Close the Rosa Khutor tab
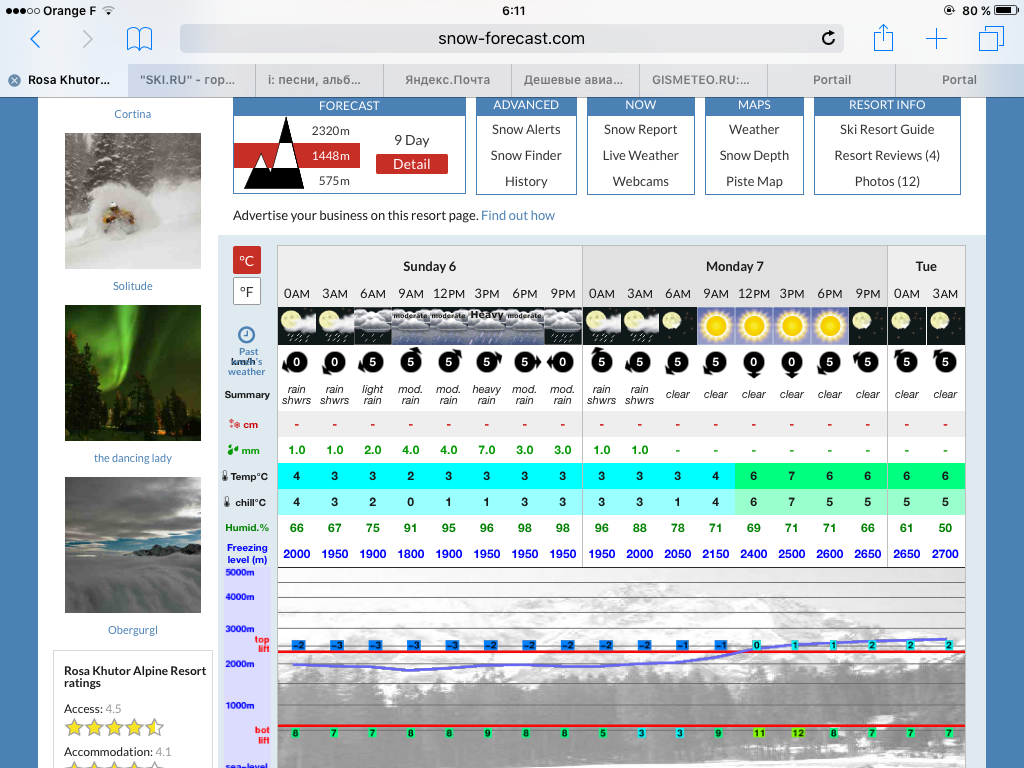 click(x=14, y=80)
